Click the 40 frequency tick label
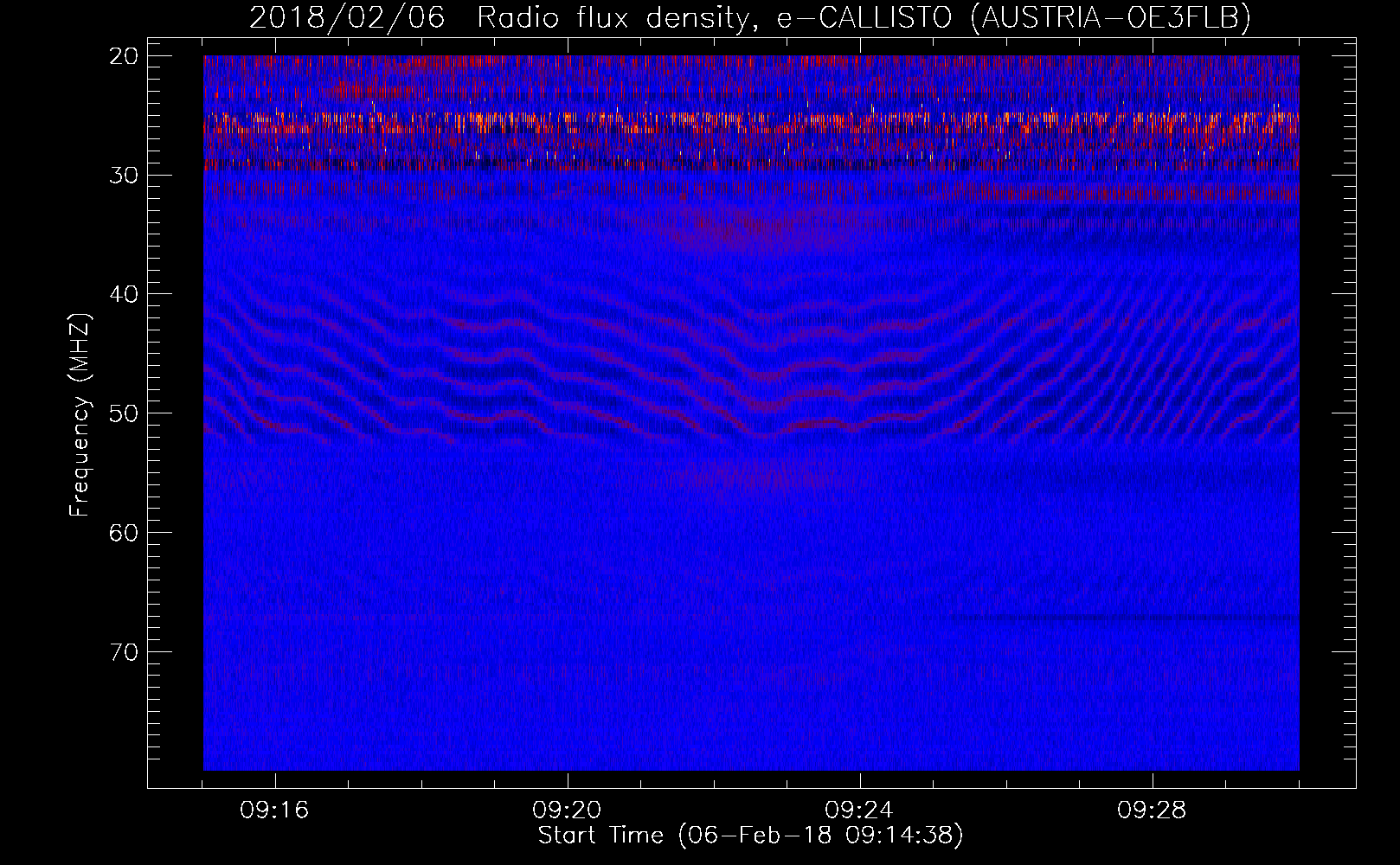 coord(124,294)
